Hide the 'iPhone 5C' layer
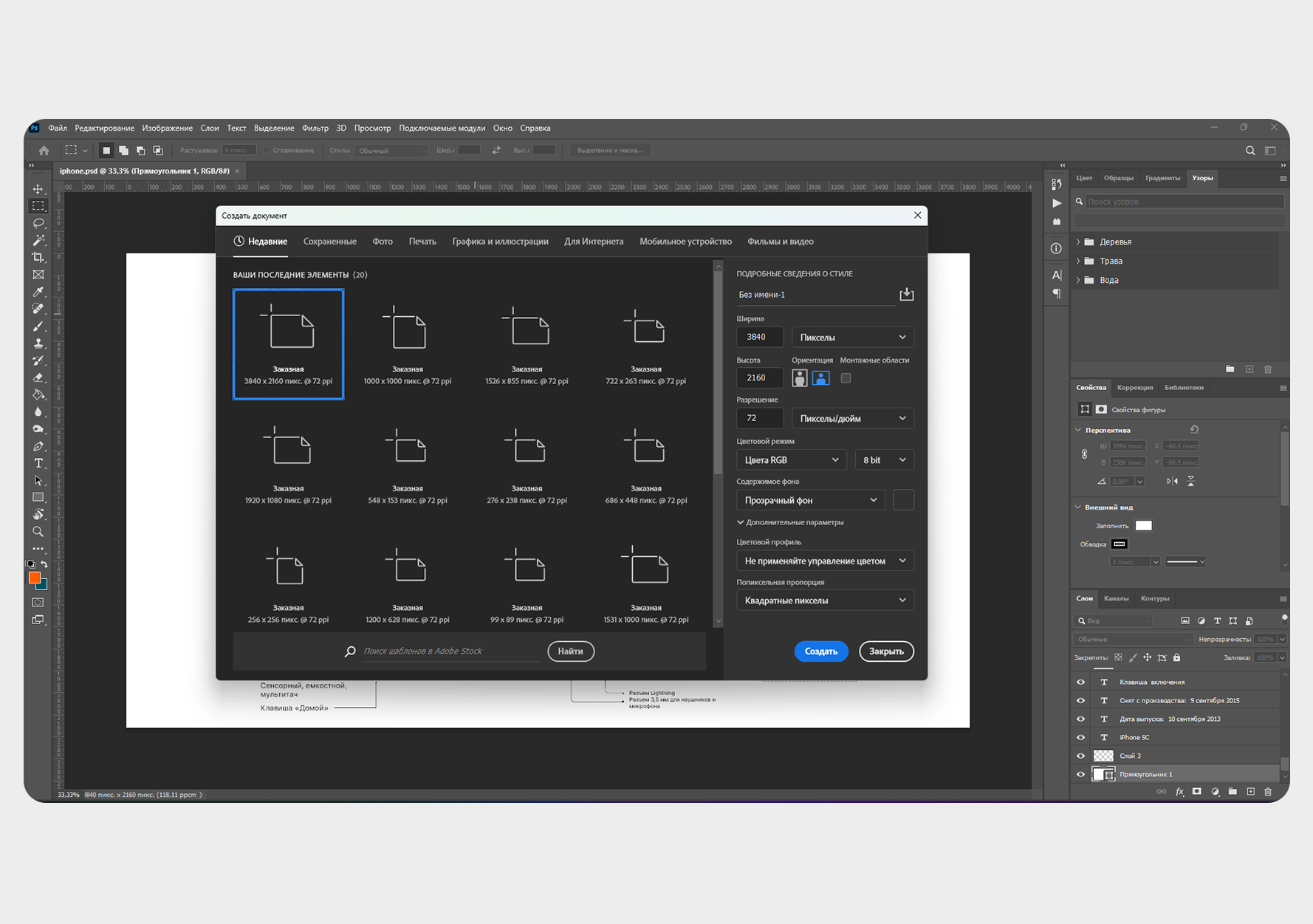Image resolution: width=1313 pixels, height=924 pixels. 1080,737
